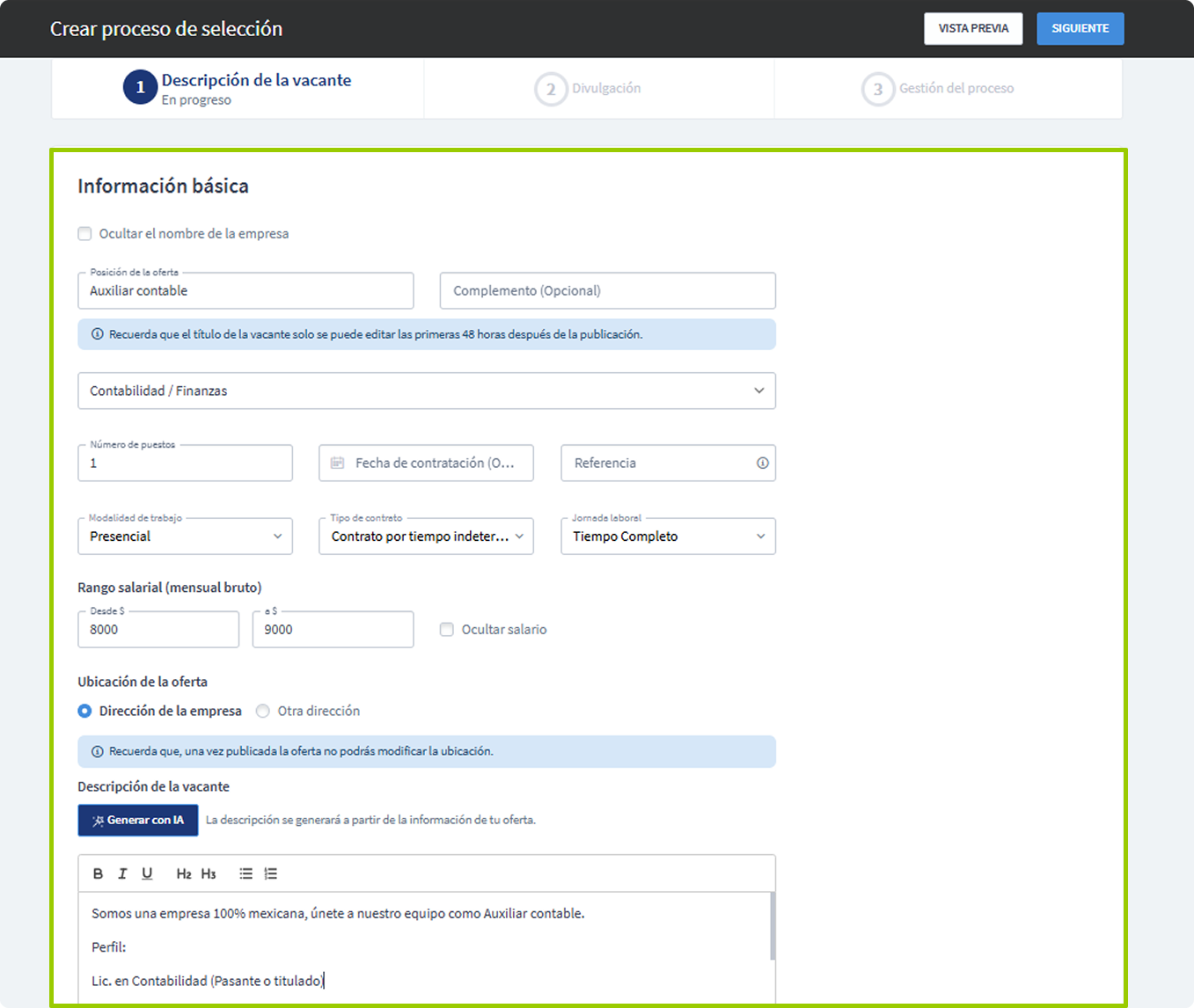Enable the 'Ocultar salario' checkbox
The width and height of the screenshot is (1194, 1008).
tap(447, 630)
